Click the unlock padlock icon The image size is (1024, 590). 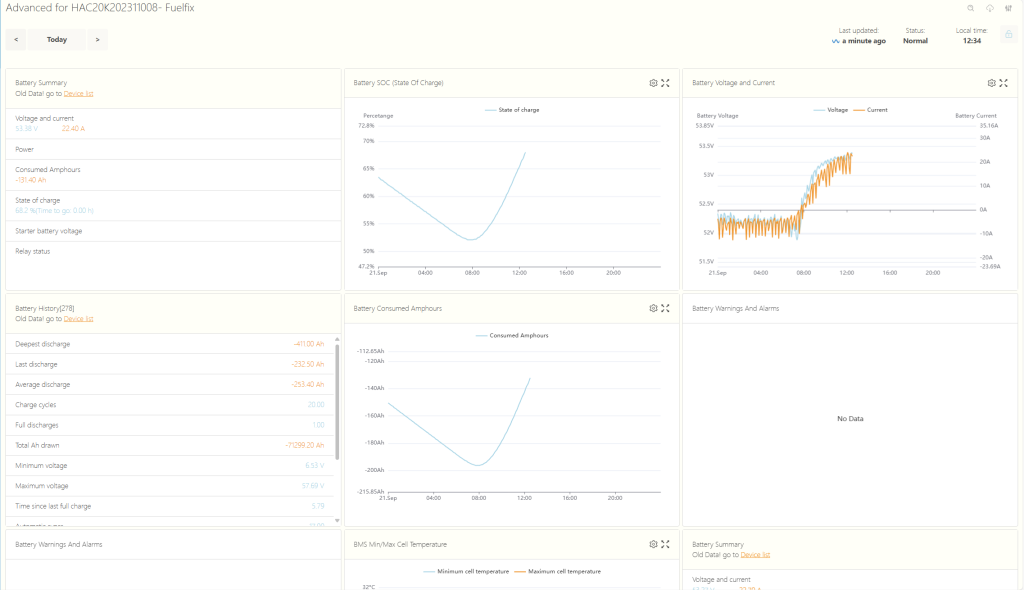(1009, 35)
